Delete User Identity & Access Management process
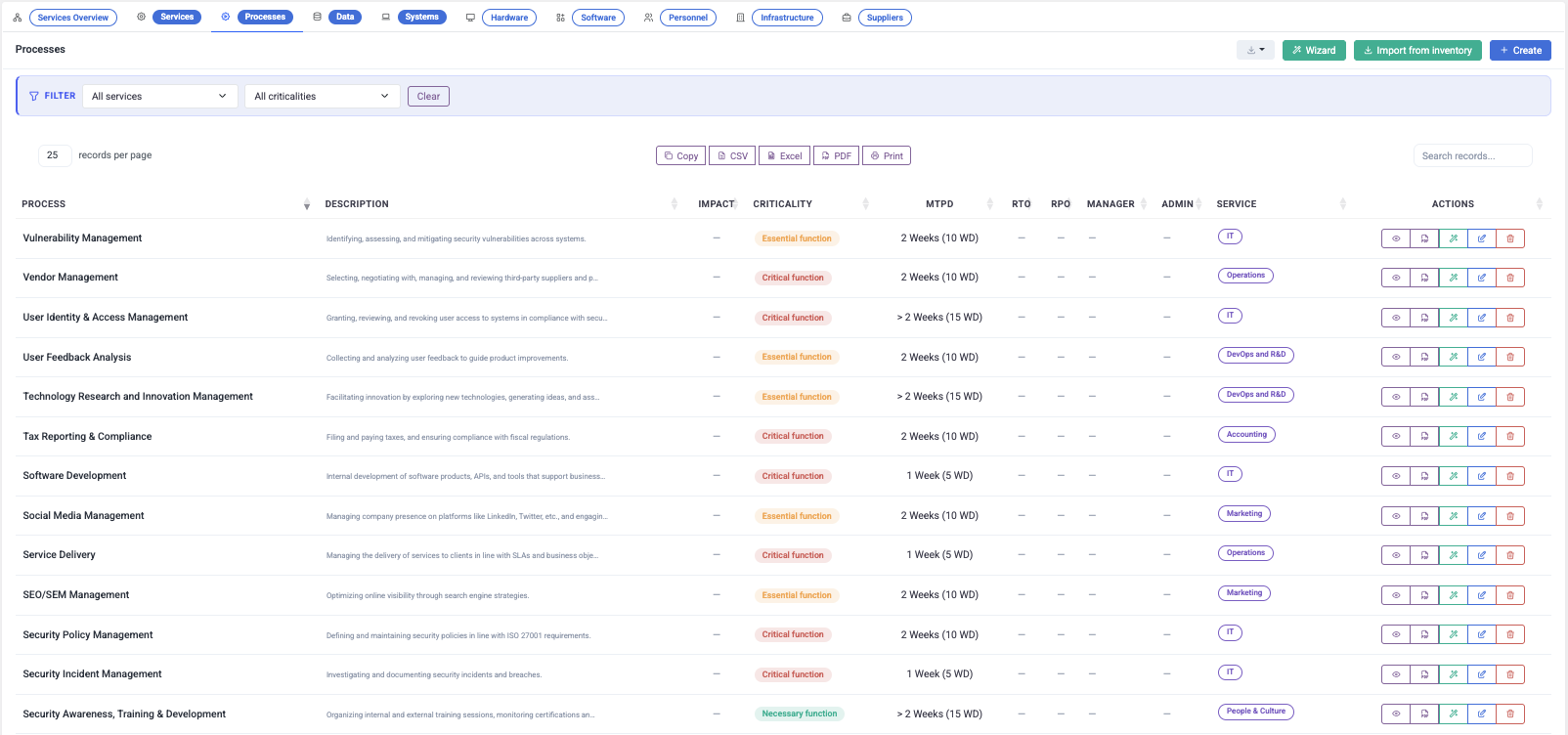 1510,318
